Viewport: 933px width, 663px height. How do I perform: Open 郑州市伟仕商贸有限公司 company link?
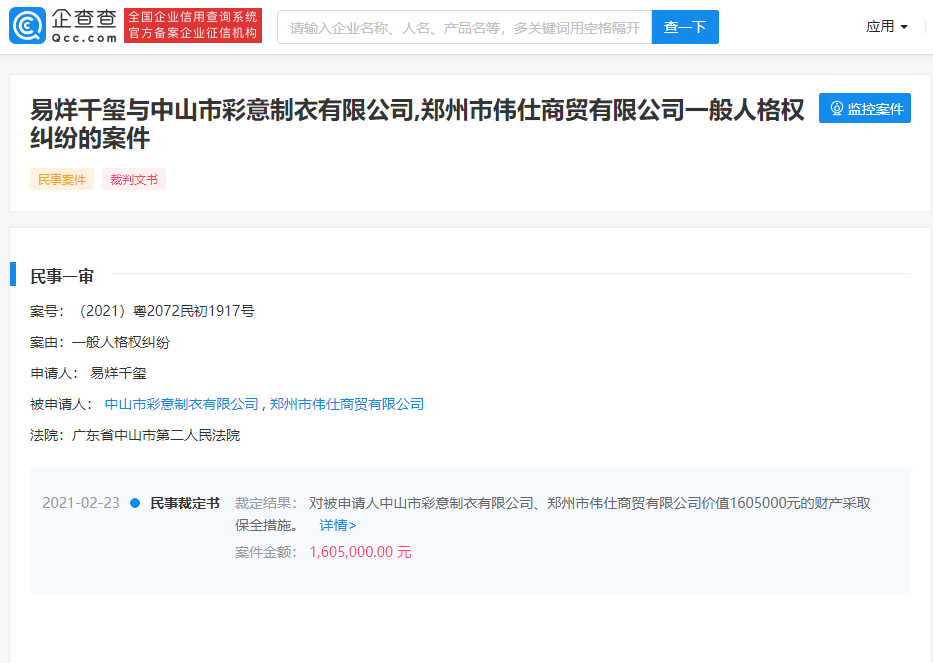click(347, 404)
